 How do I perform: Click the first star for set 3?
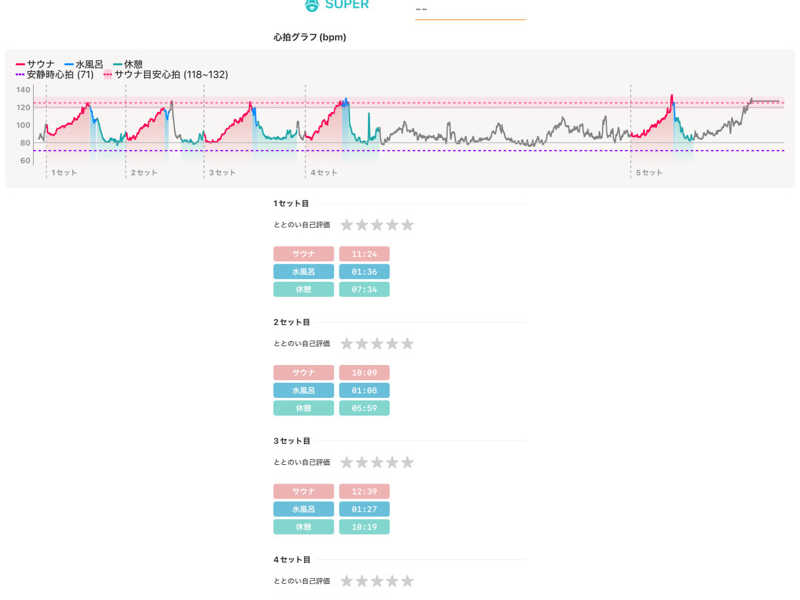pos(347,462)
